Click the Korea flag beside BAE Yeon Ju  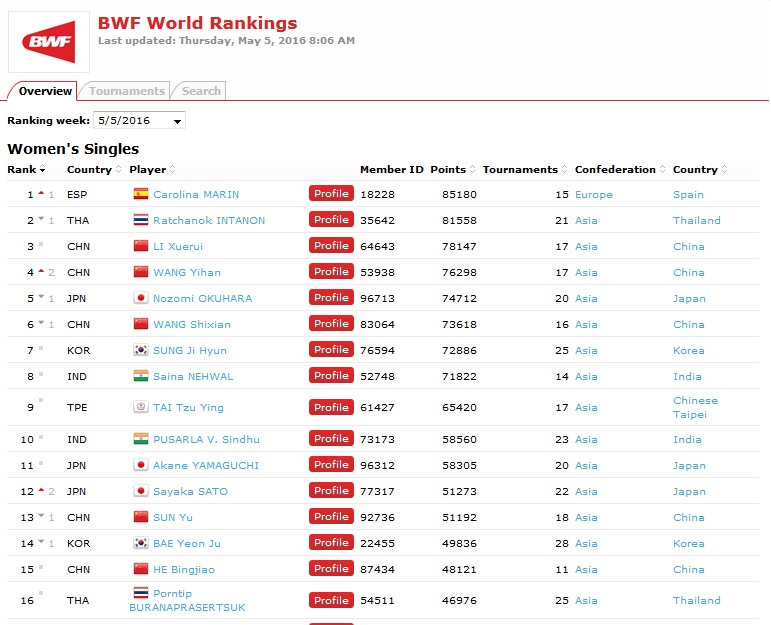[141, 543]
